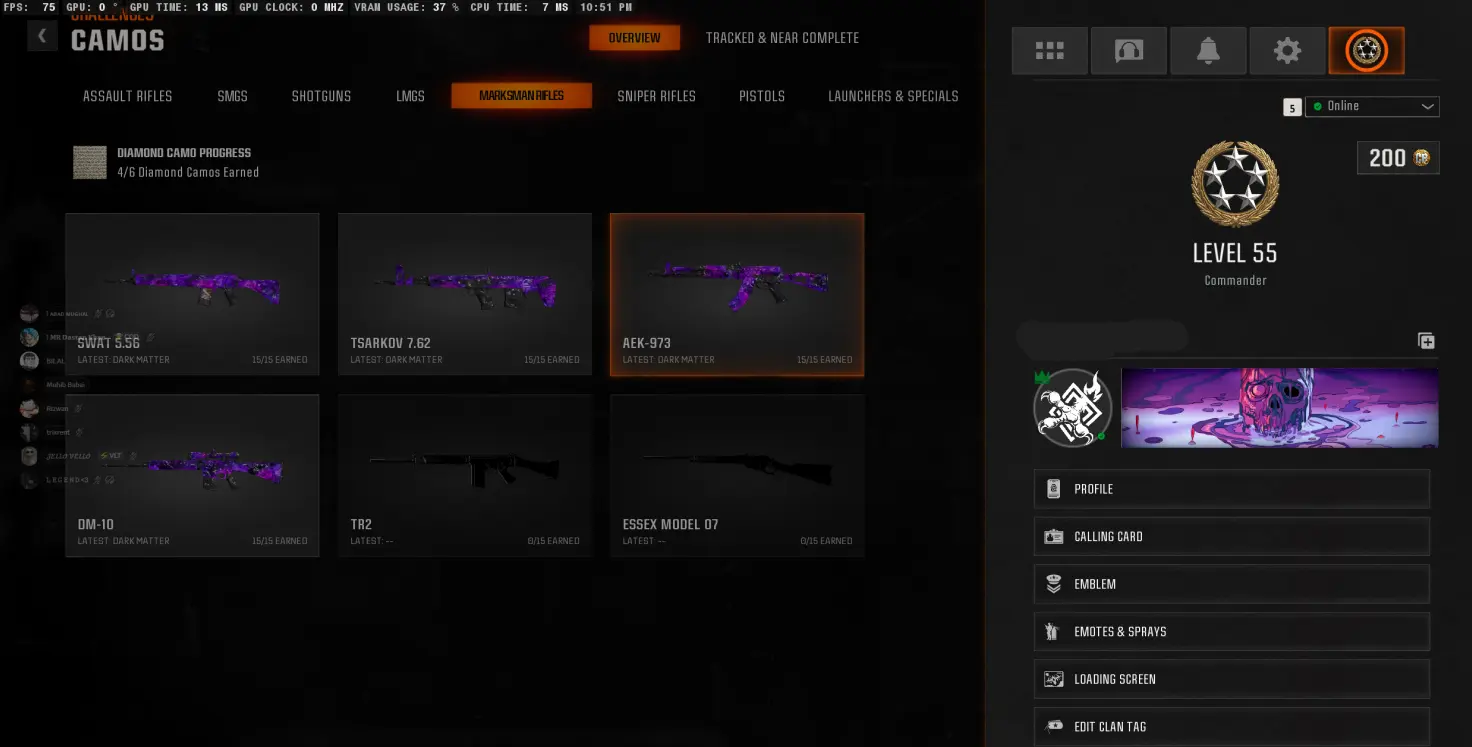Click the circular player emblem icon
The image size is (1472, 747).
tap(1073, 407)
